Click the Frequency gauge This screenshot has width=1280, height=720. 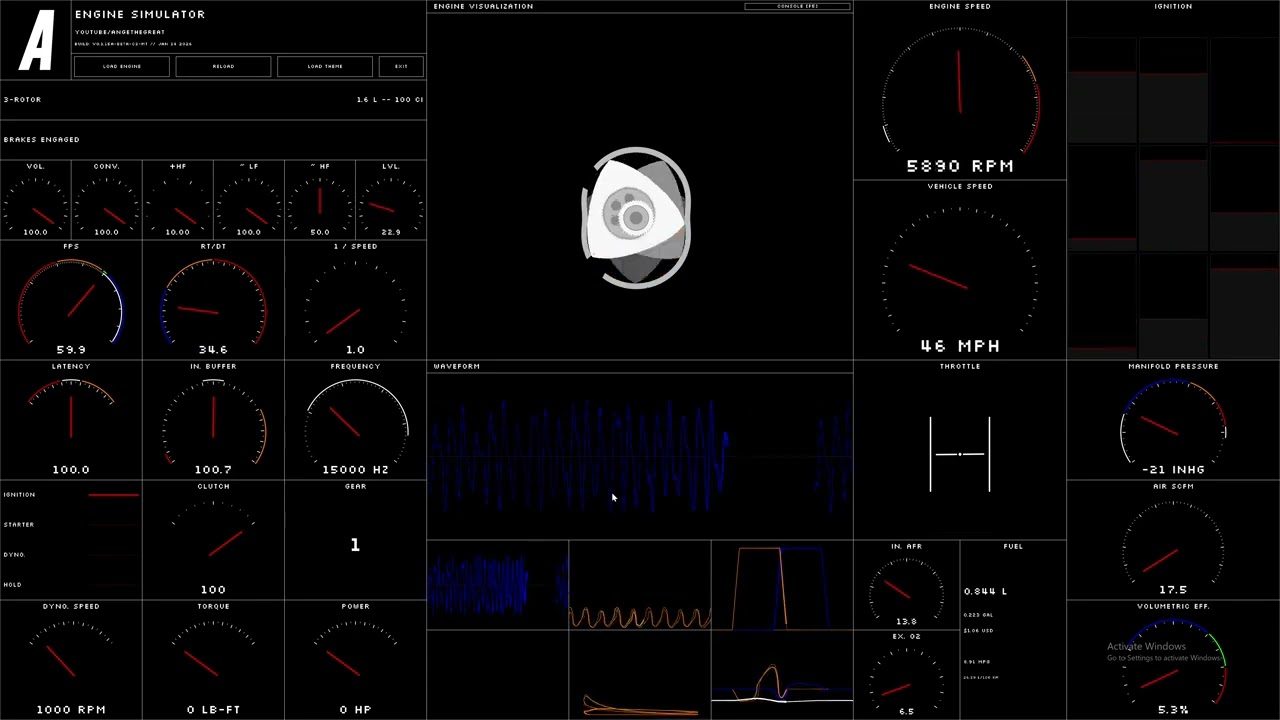(355, 420)
